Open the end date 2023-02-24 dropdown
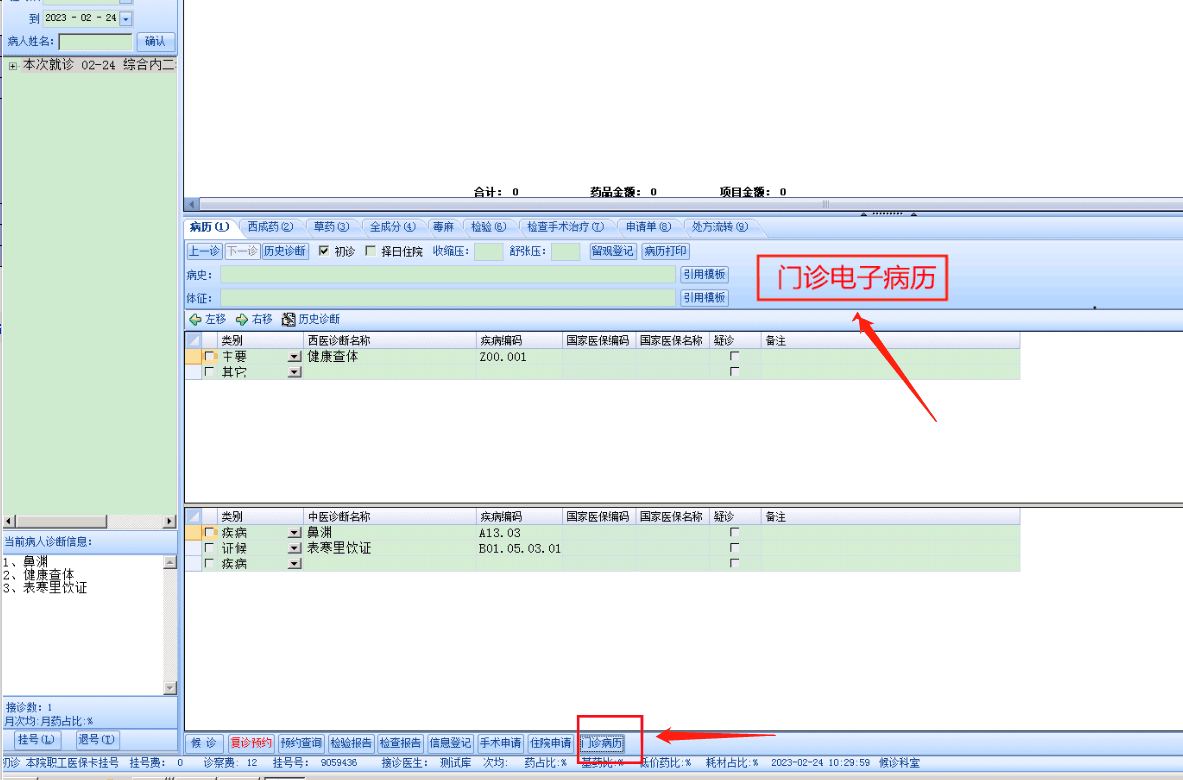Image resolution: width=1183 pixels, height=780 pixels. [x=126, y=18]
